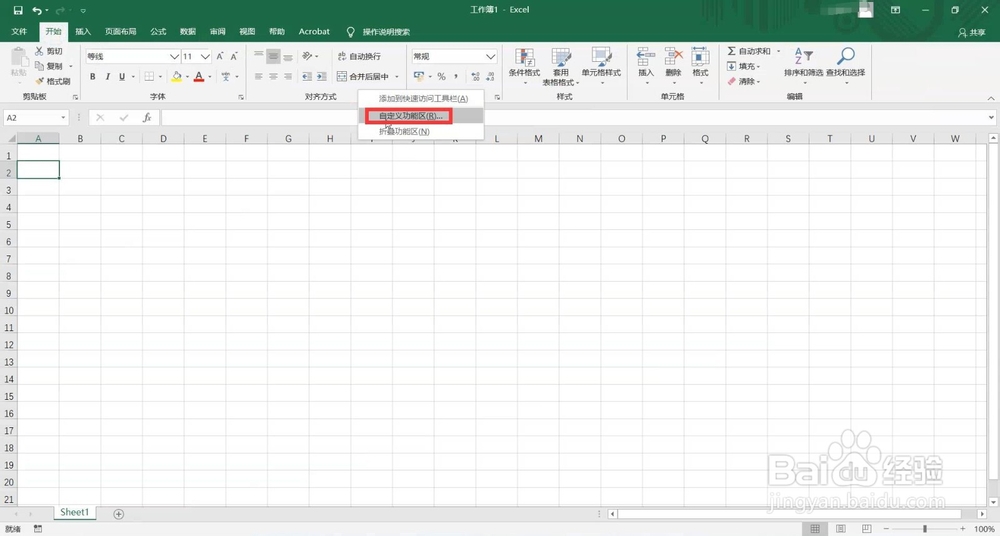Open the Clear (清除) dropdown

[x=744, y=81]
